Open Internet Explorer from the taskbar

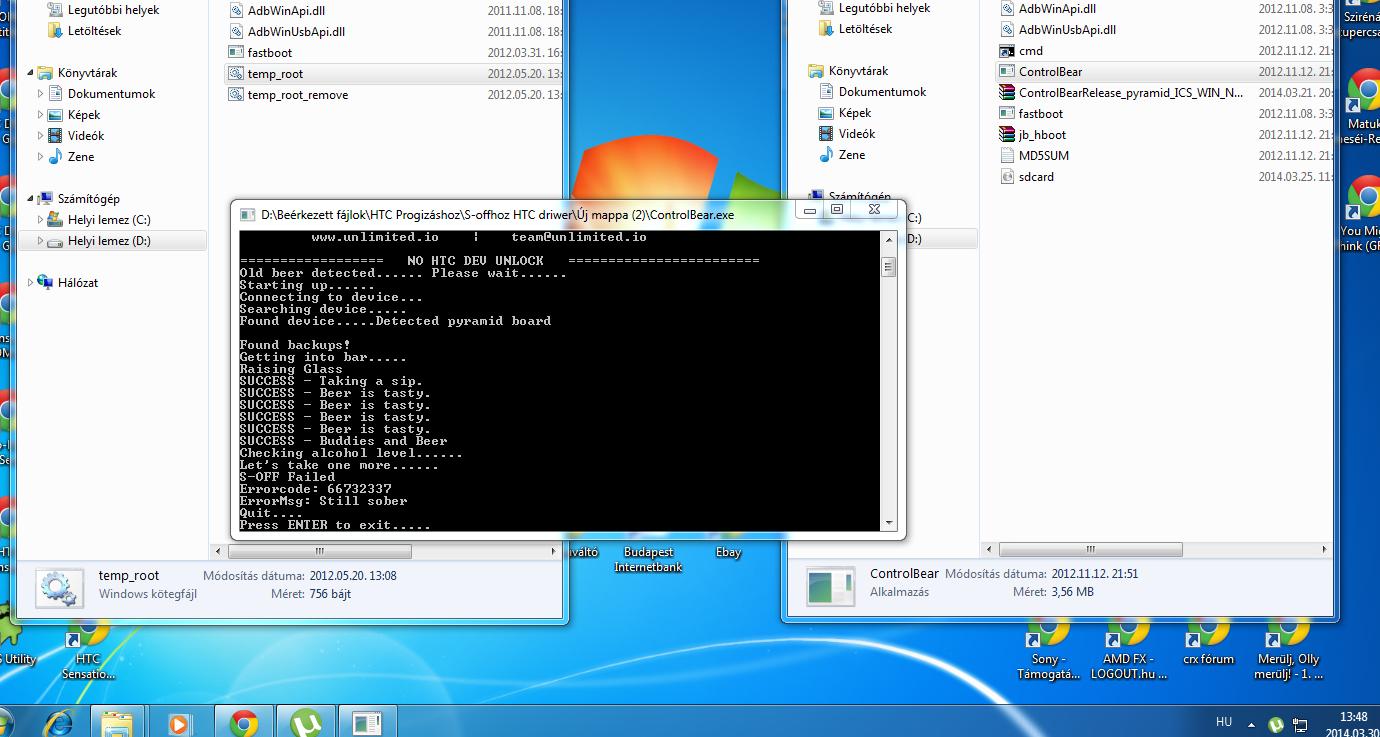tap(60, 722)
